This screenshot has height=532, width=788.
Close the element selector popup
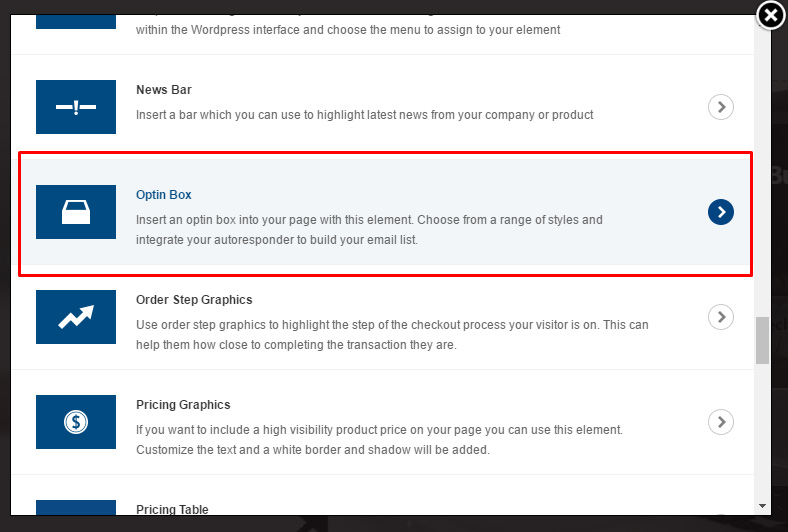(771, 16)
